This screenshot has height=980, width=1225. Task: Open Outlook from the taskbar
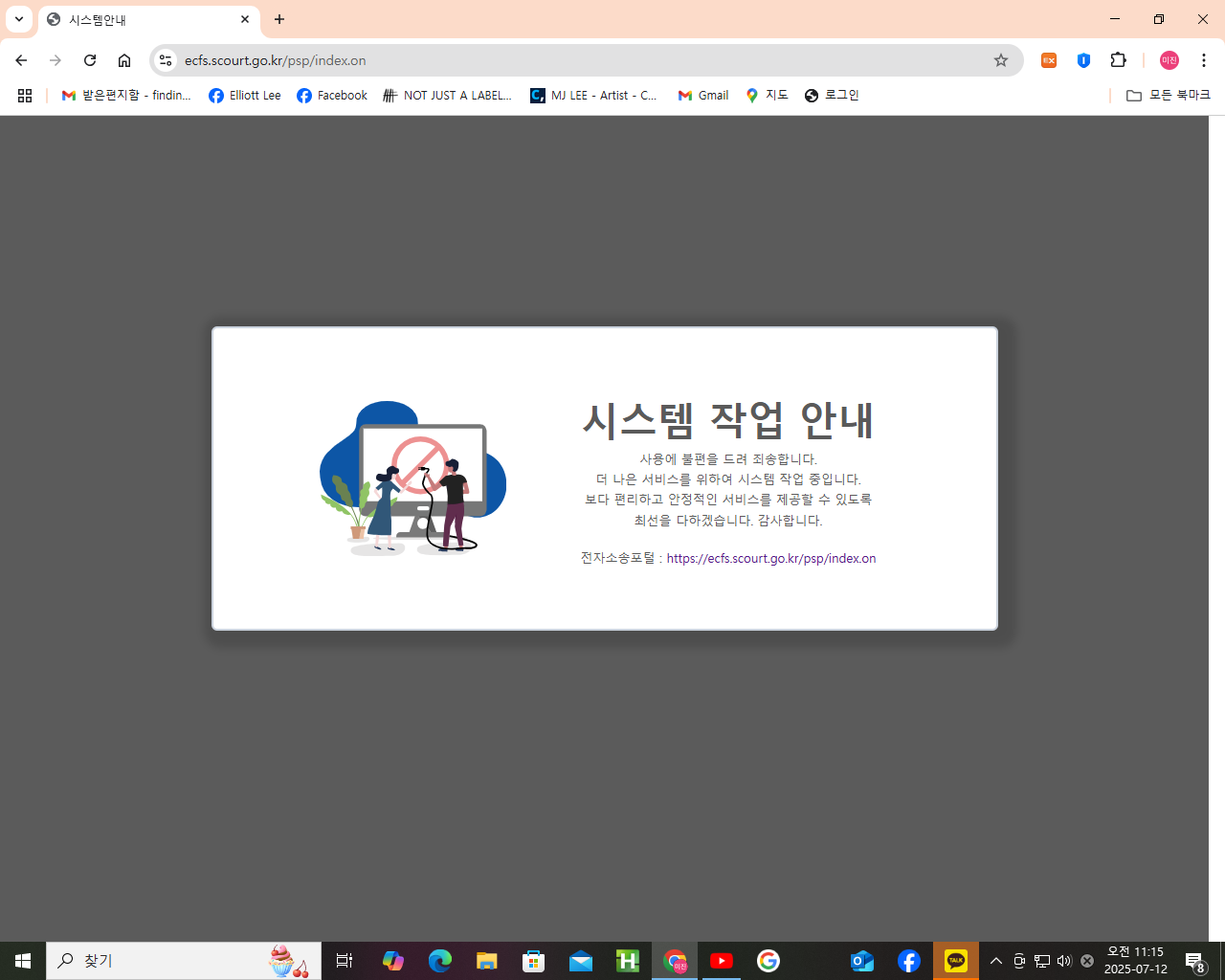(861, 960)
